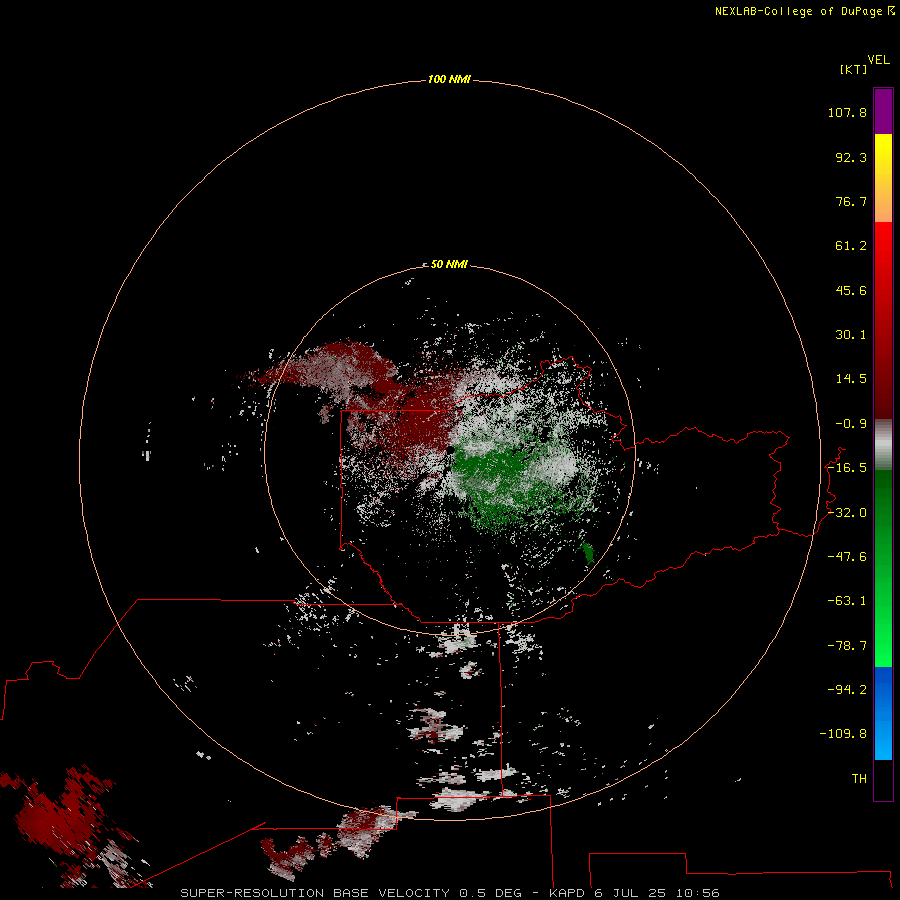Click the VEL legend title
The height and width of the screenshot is (900, 900).
[879, 60]
